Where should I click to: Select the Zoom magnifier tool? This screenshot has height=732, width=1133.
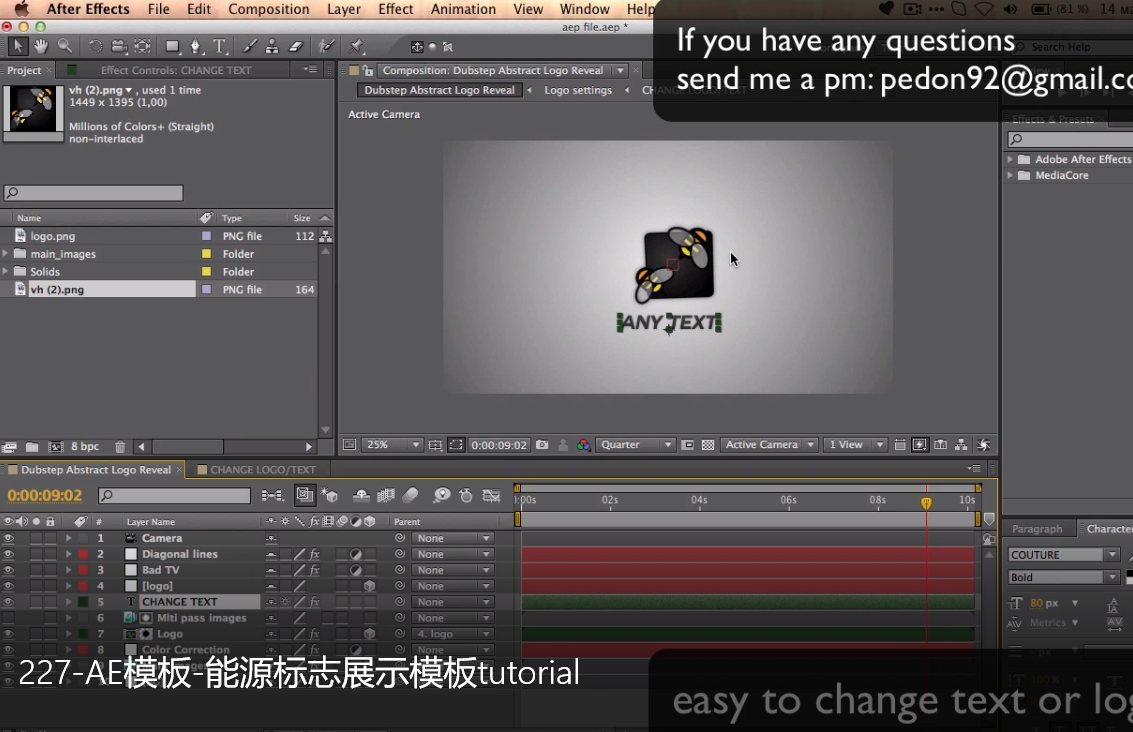65,46
